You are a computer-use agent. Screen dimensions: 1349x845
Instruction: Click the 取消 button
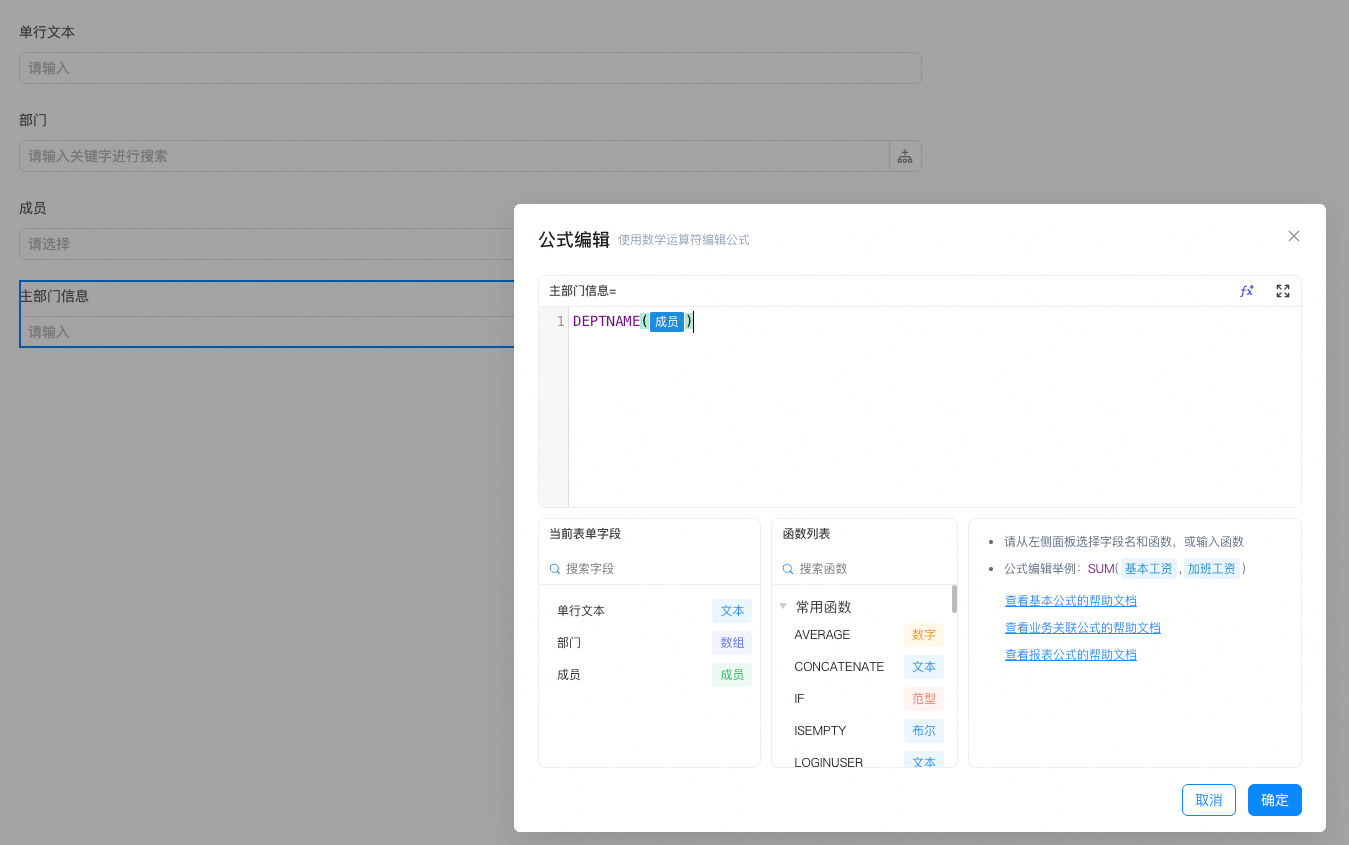pyautogui.click(x=1208, y=800)
